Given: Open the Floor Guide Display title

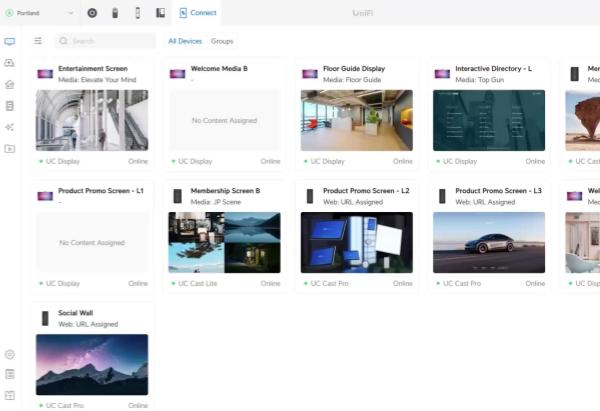Looking at the screenshot, I should (354, 68).
